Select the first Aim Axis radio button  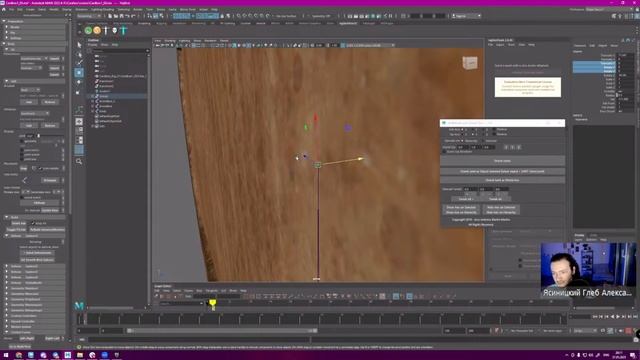tap(462, 129)
